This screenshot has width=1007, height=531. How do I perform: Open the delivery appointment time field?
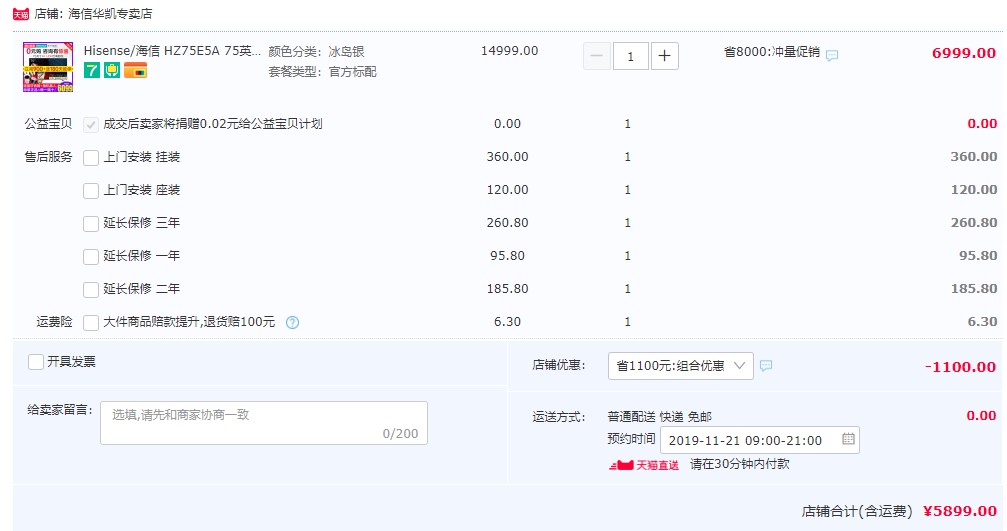click(760, 440)
